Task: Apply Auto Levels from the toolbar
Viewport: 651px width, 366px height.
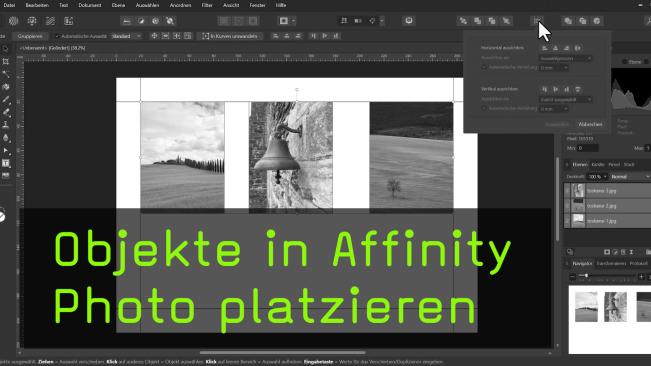Action: tap(127, 21)
